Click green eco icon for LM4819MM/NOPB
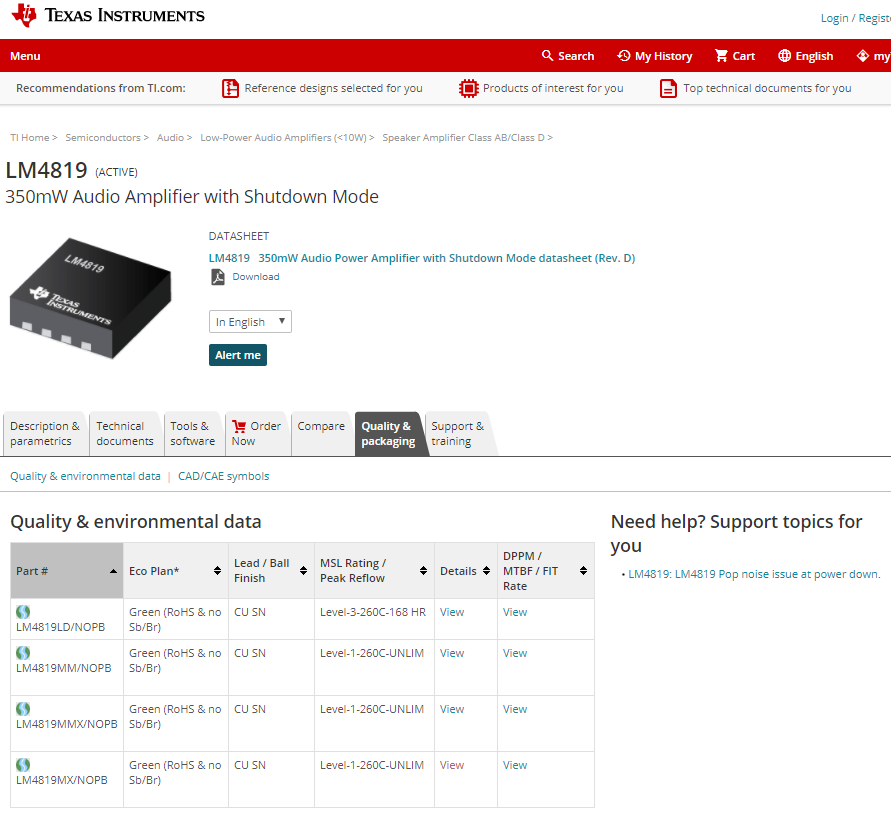This screenshot has height=816, width=891. coord(23,653)
